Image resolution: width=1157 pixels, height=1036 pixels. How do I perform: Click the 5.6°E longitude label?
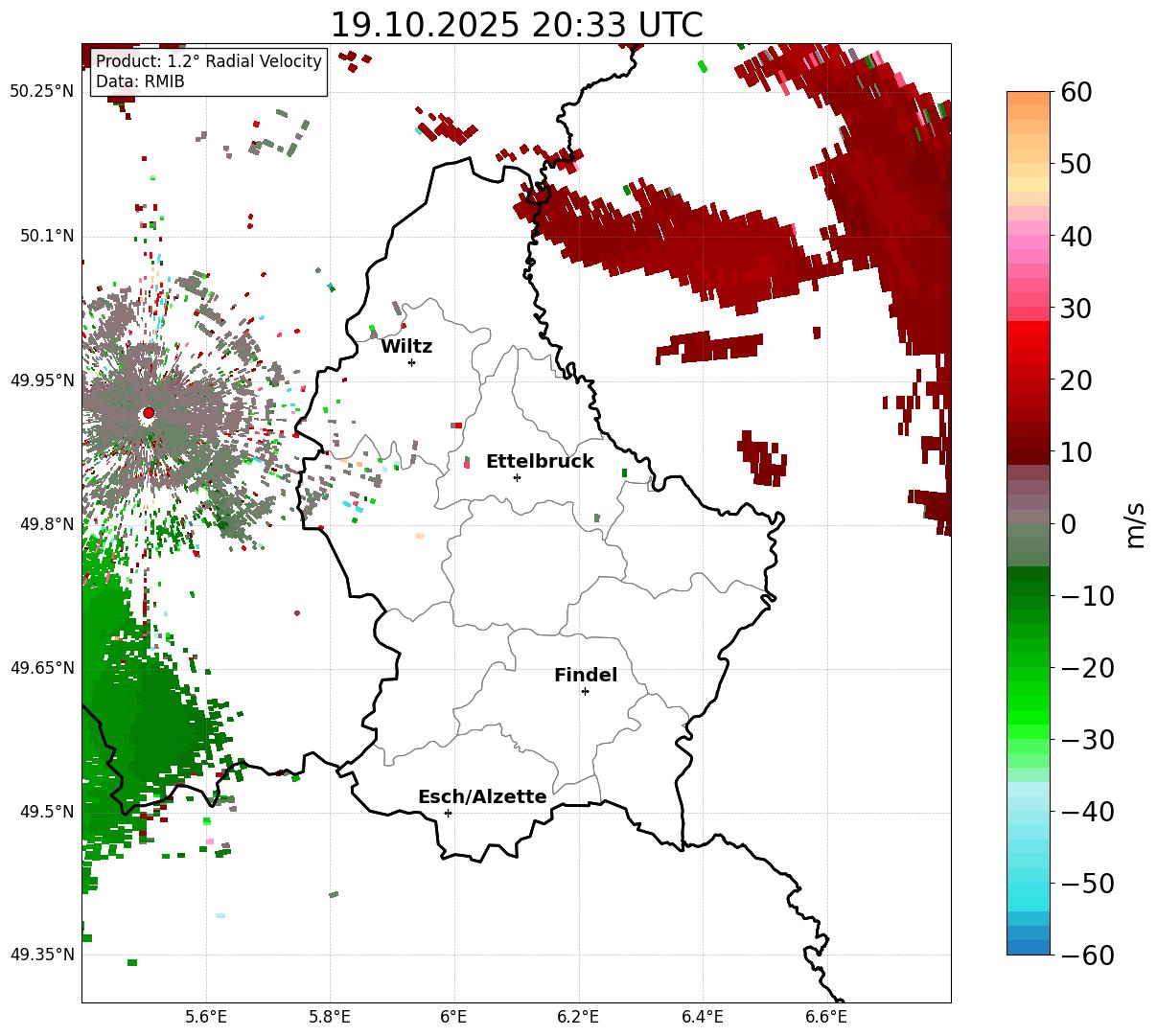click(x=206, y=1016)
